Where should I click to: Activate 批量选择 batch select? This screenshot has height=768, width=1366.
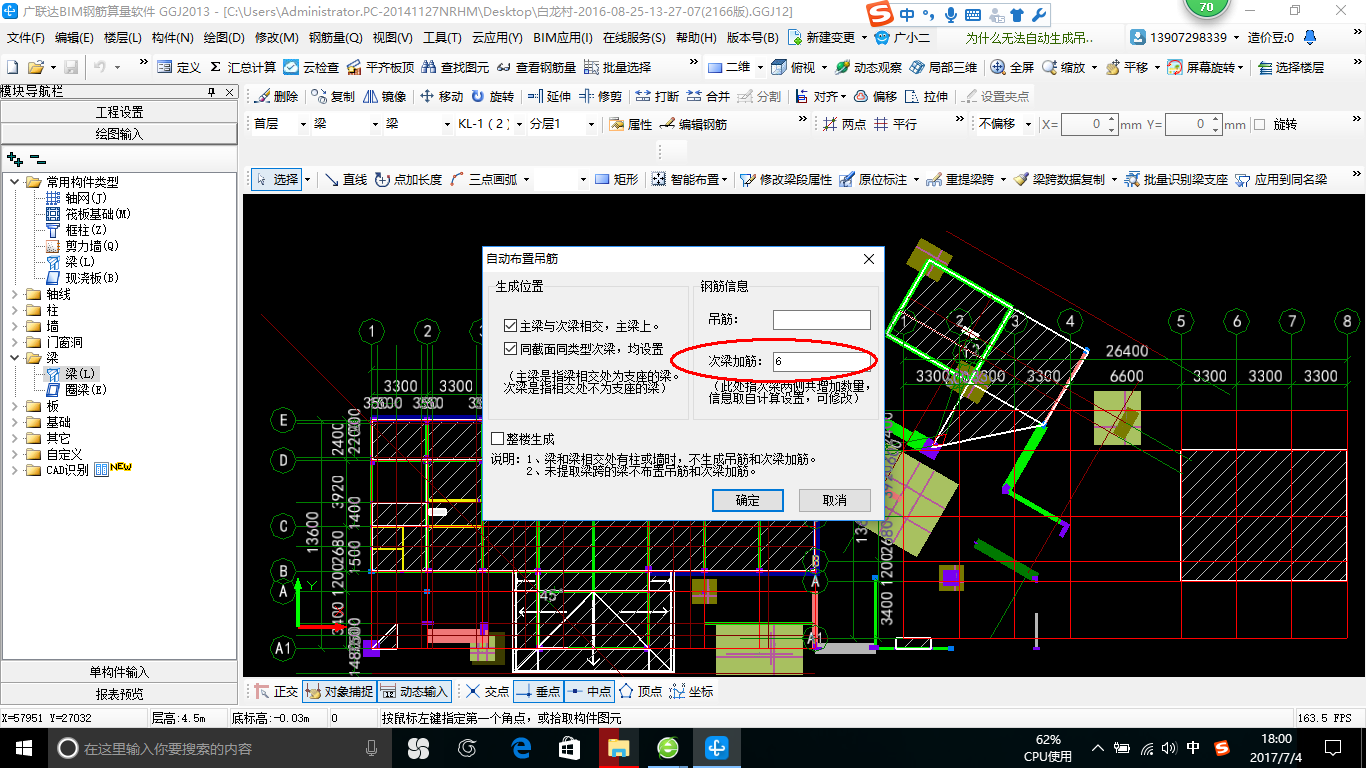pos(617,67)
